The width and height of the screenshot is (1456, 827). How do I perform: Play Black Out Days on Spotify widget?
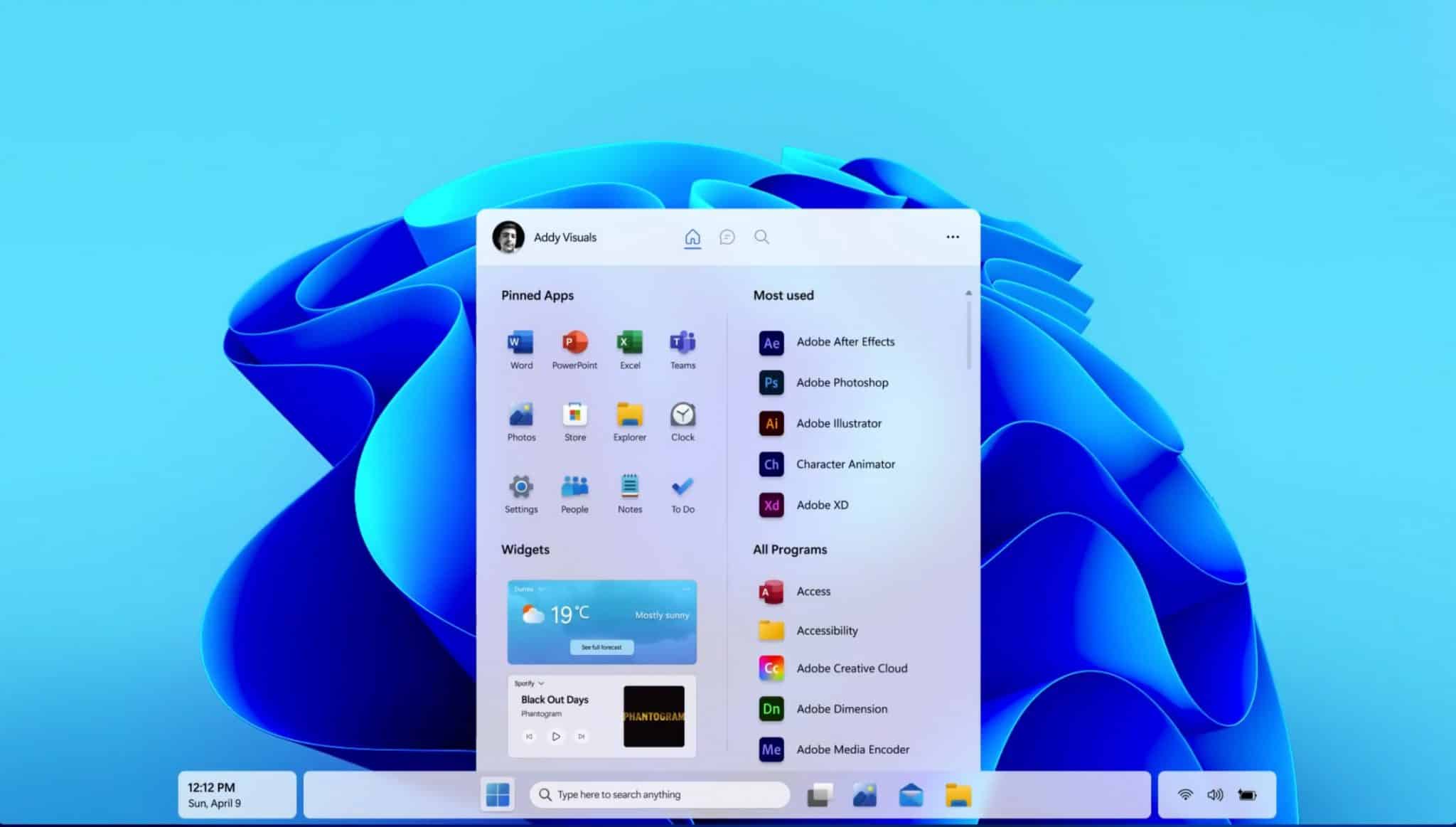tap(555, 736)
